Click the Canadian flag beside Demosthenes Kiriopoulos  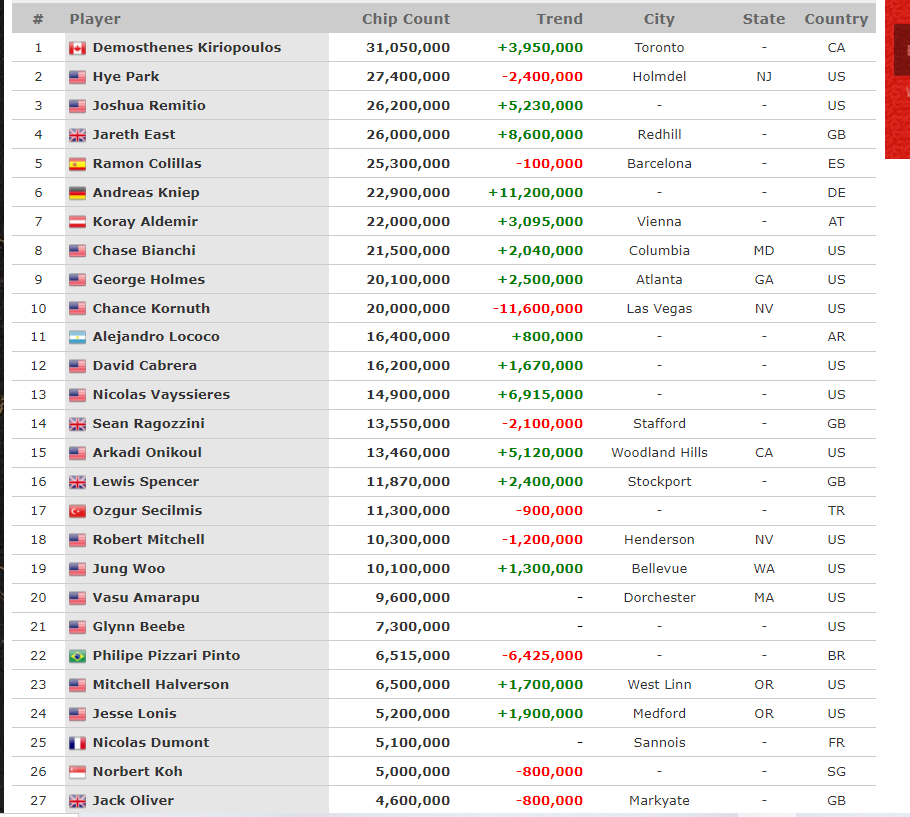pos(77,48)
